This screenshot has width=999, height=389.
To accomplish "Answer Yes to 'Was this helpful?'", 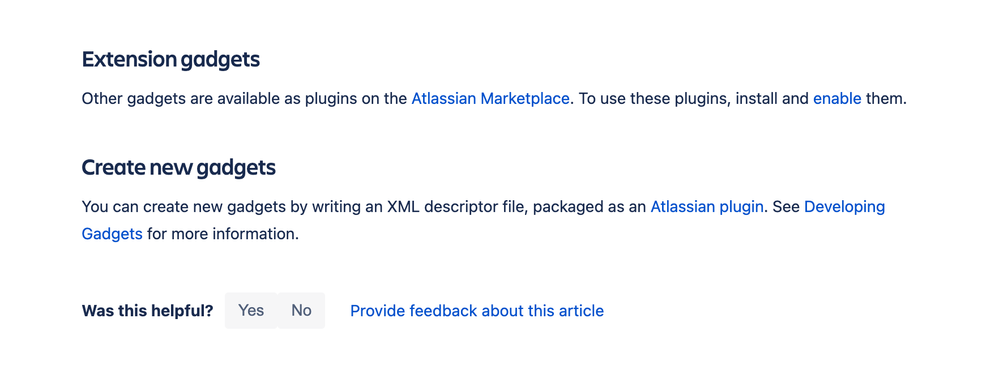I will pos(251,311).
